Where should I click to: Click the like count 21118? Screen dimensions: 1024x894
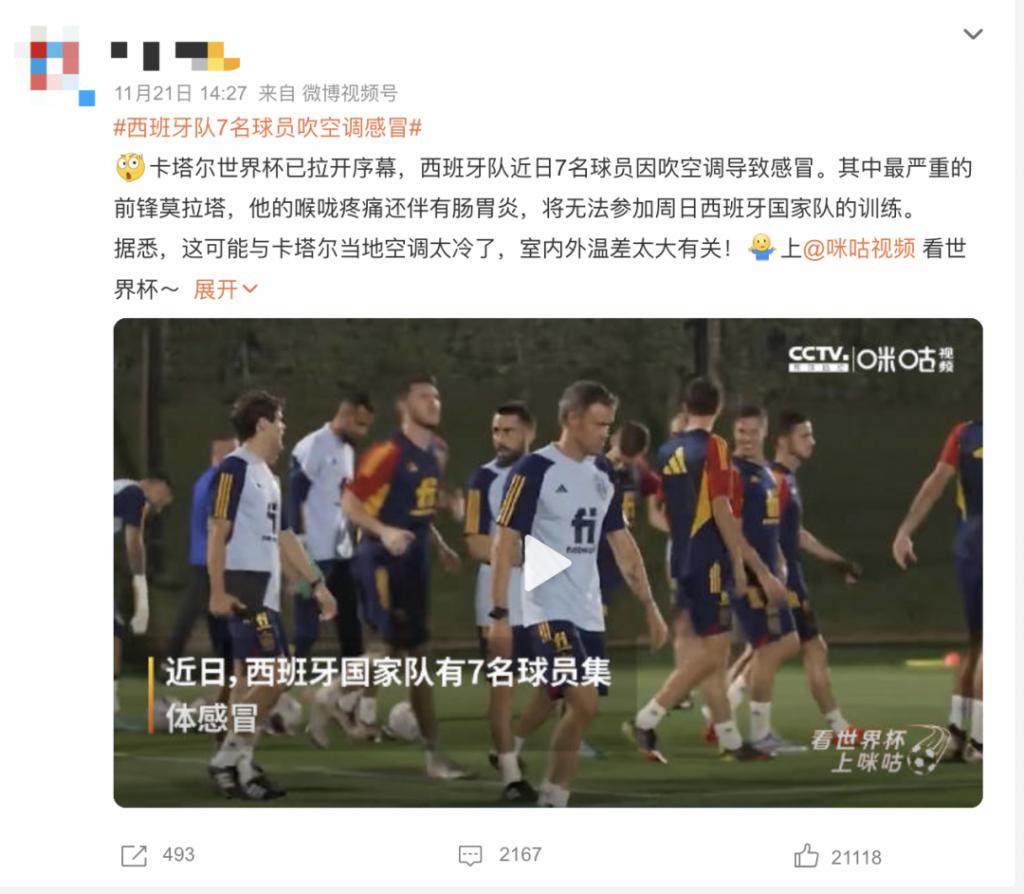856,857
